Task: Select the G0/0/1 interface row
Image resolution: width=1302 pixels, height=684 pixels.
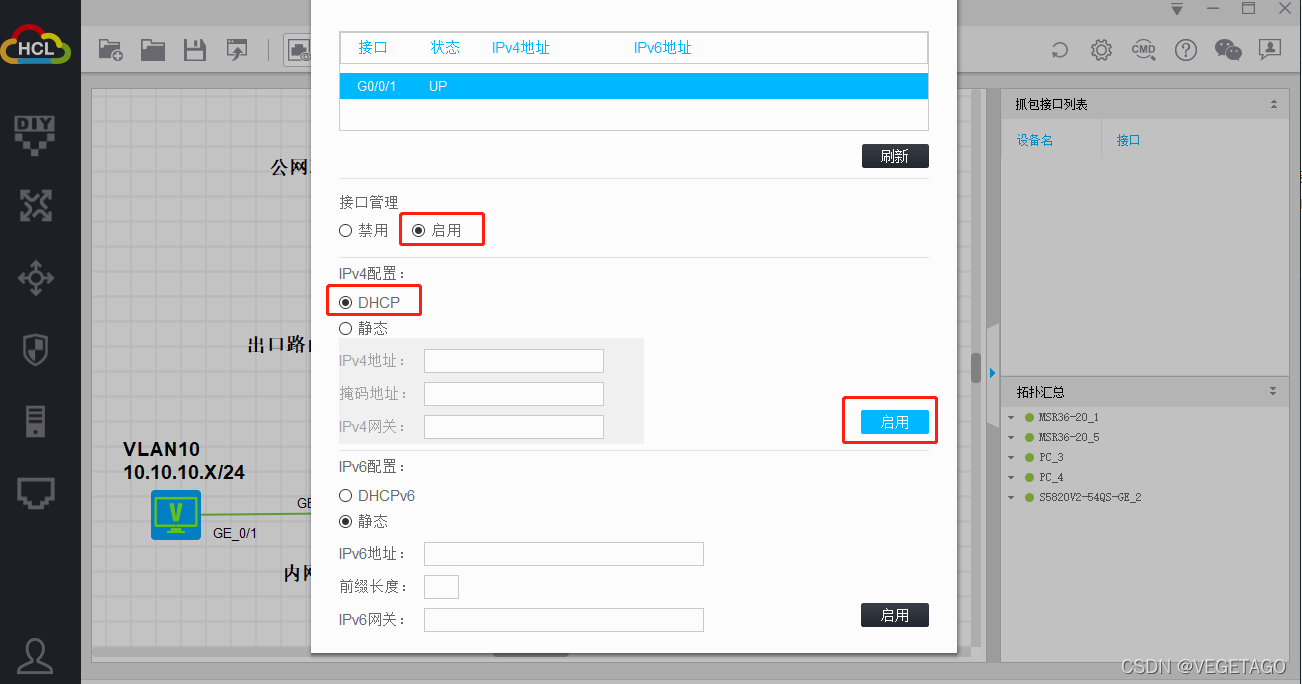Action: click(x=634, y=86)
